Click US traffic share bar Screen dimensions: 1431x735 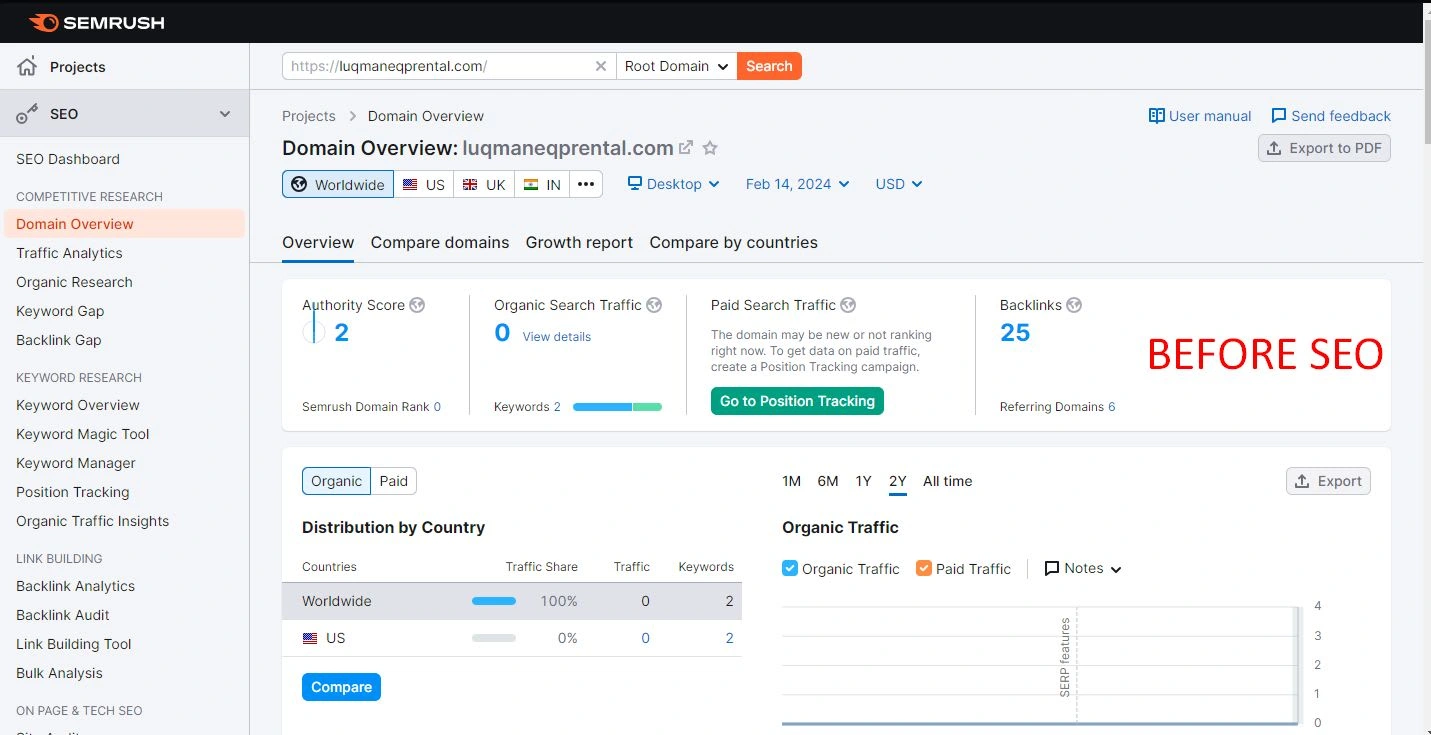coord(494,638)
